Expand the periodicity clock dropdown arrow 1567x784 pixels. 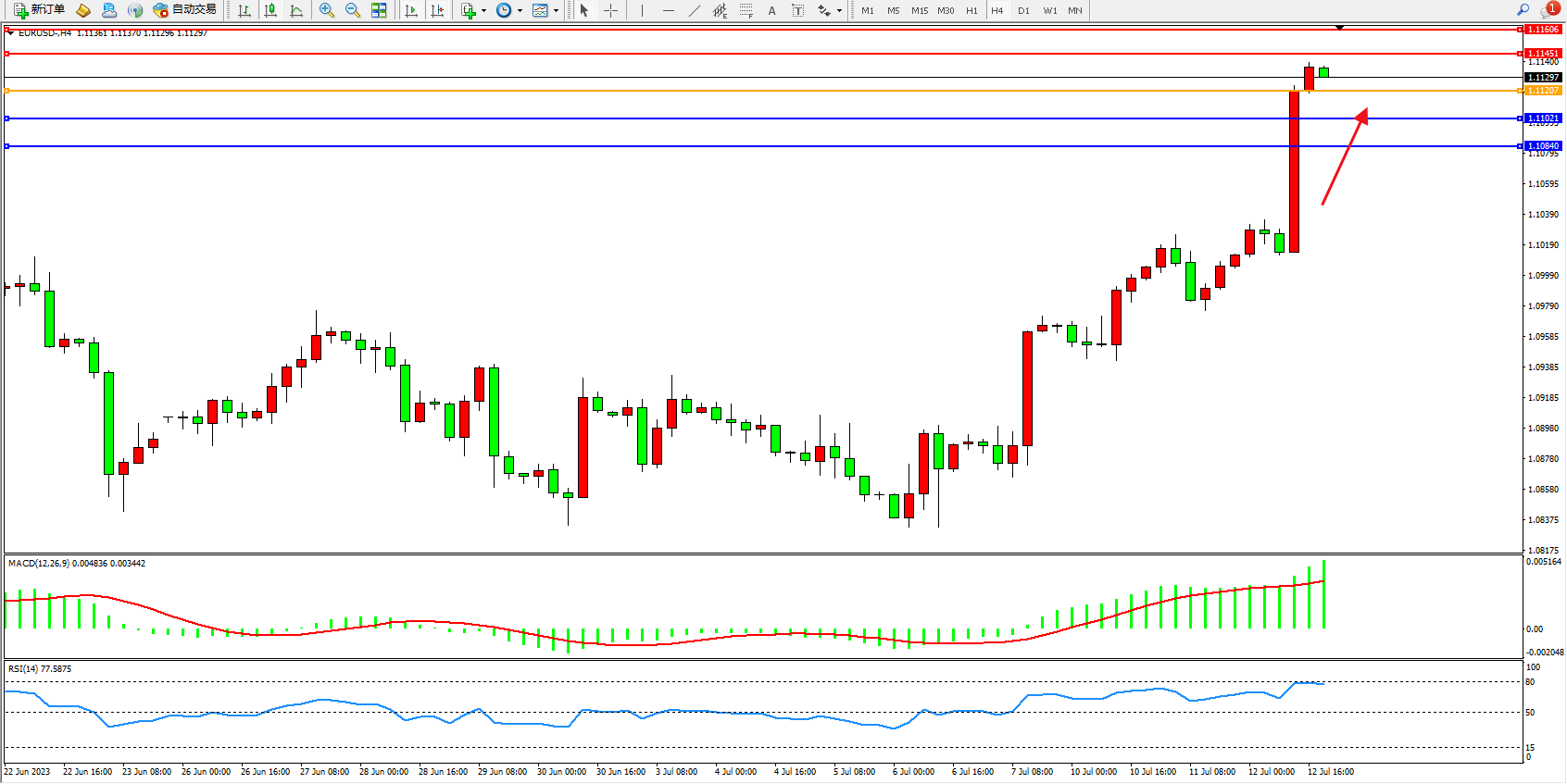point(520,11)
